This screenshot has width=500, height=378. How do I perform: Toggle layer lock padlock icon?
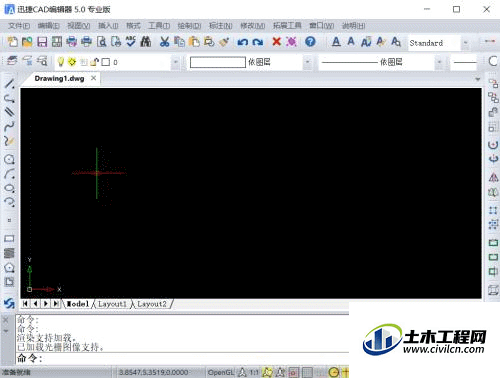pos(95,62)
